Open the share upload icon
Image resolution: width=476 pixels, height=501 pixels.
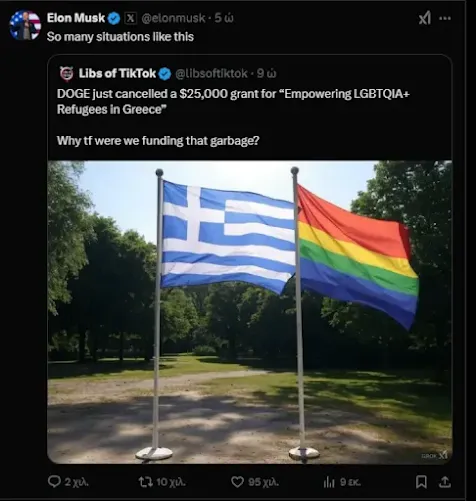[x=445, y=482]
